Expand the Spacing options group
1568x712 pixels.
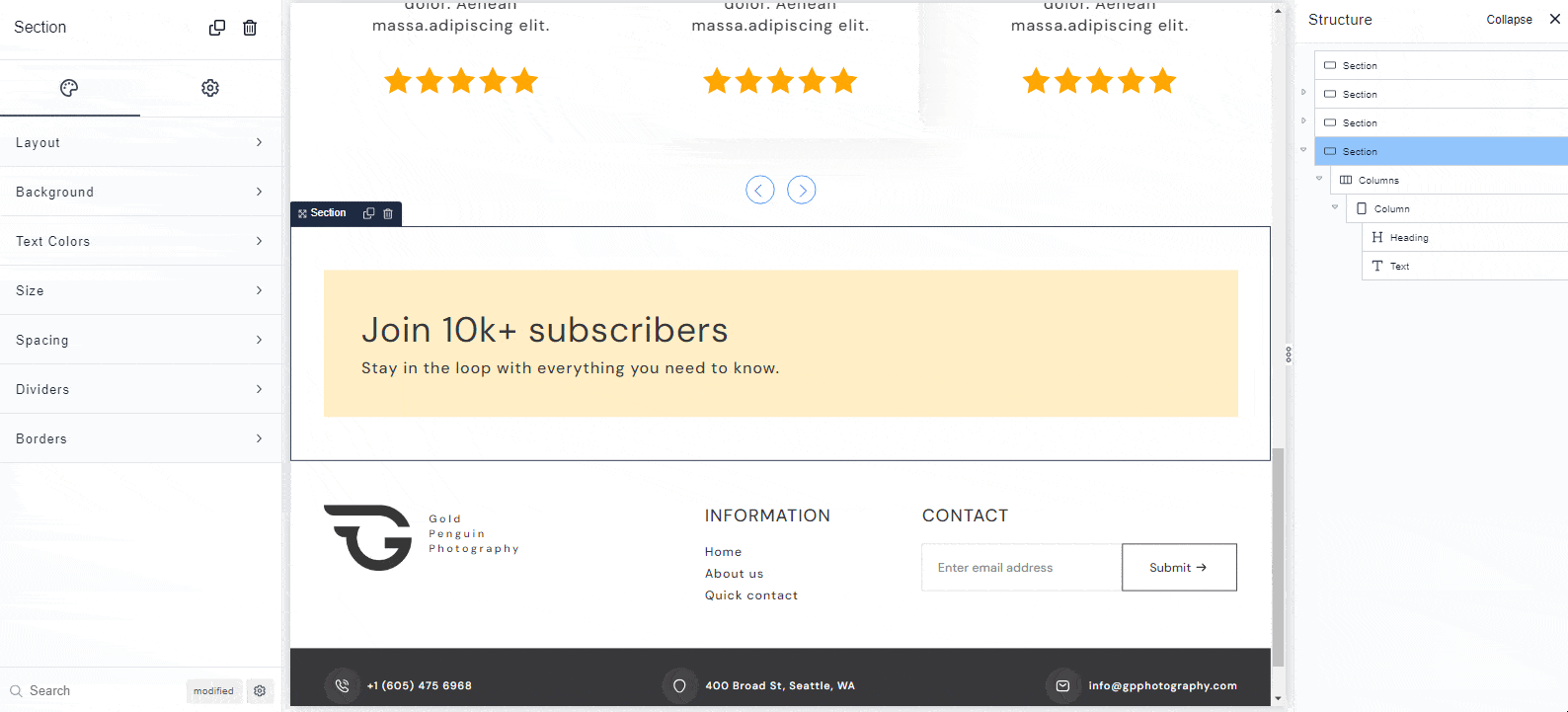click(140, 340)
